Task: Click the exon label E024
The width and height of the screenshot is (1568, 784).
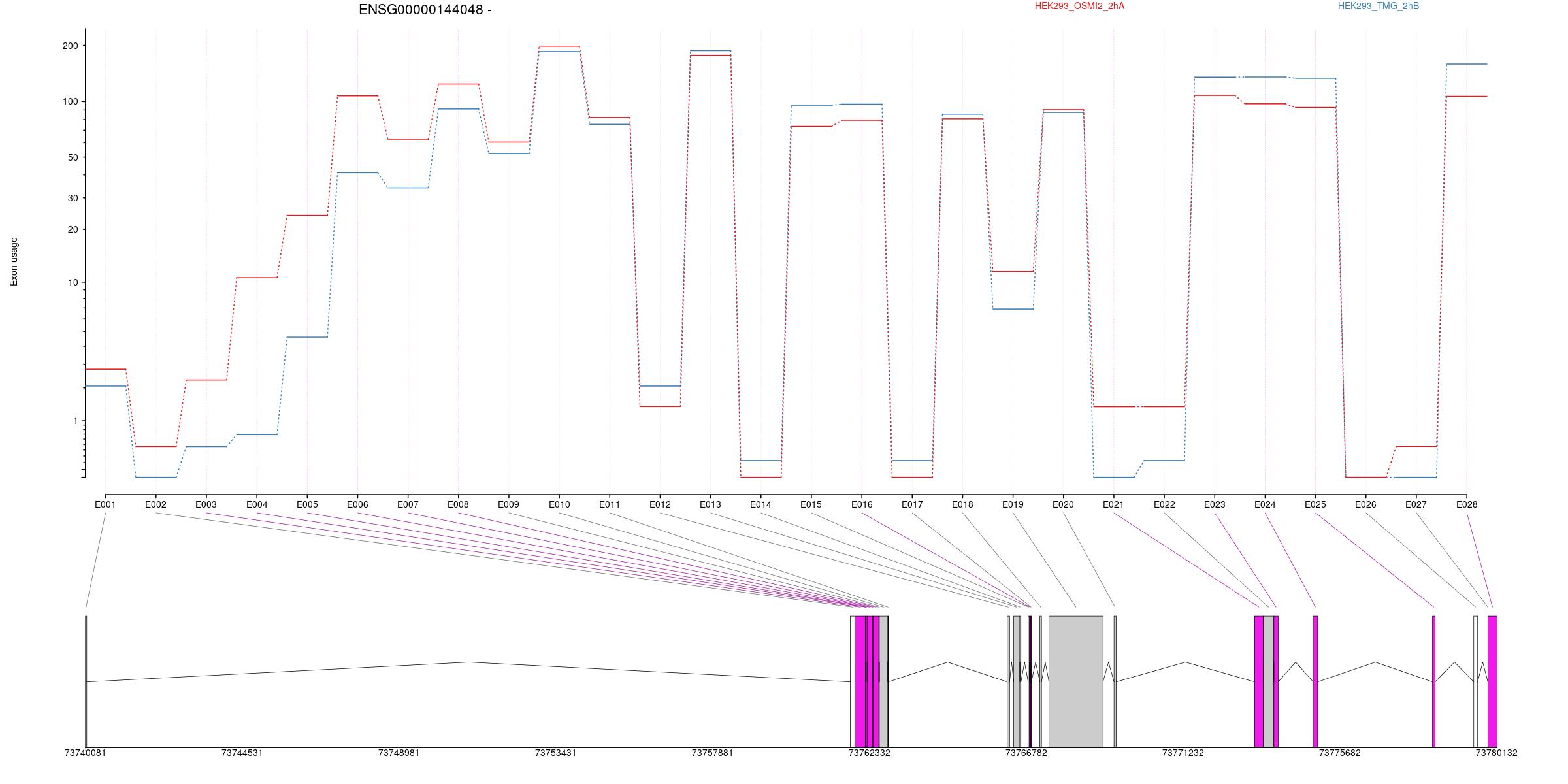Action: coord(1265,504)
